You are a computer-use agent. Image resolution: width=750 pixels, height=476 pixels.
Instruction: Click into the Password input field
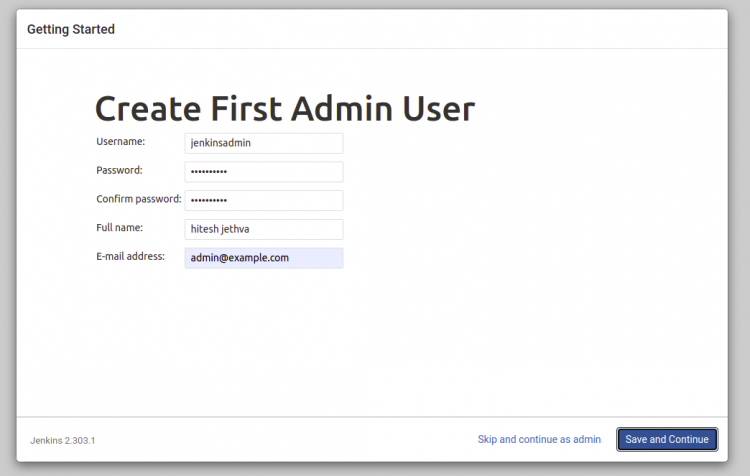coord(264,172)
